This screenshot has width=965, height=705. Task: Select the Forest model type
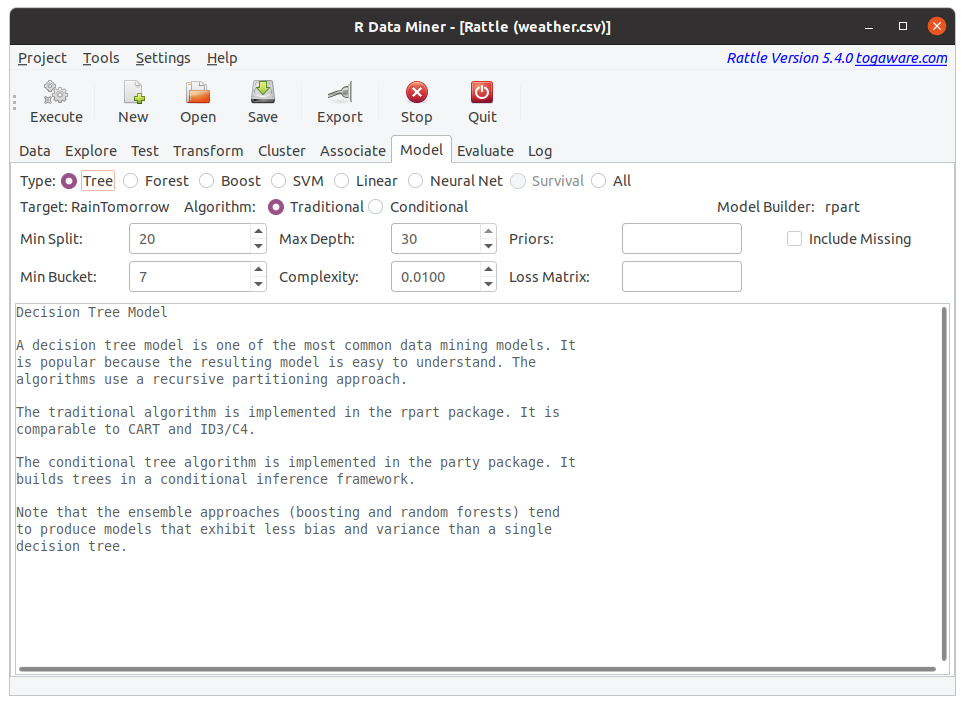[130, 181]
